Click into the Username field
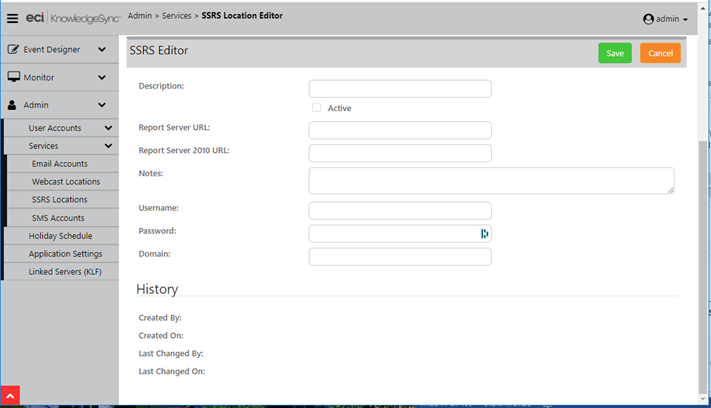The width and height of the screenshot is (711, 408). pyautogui.click(x=400, y=211)
